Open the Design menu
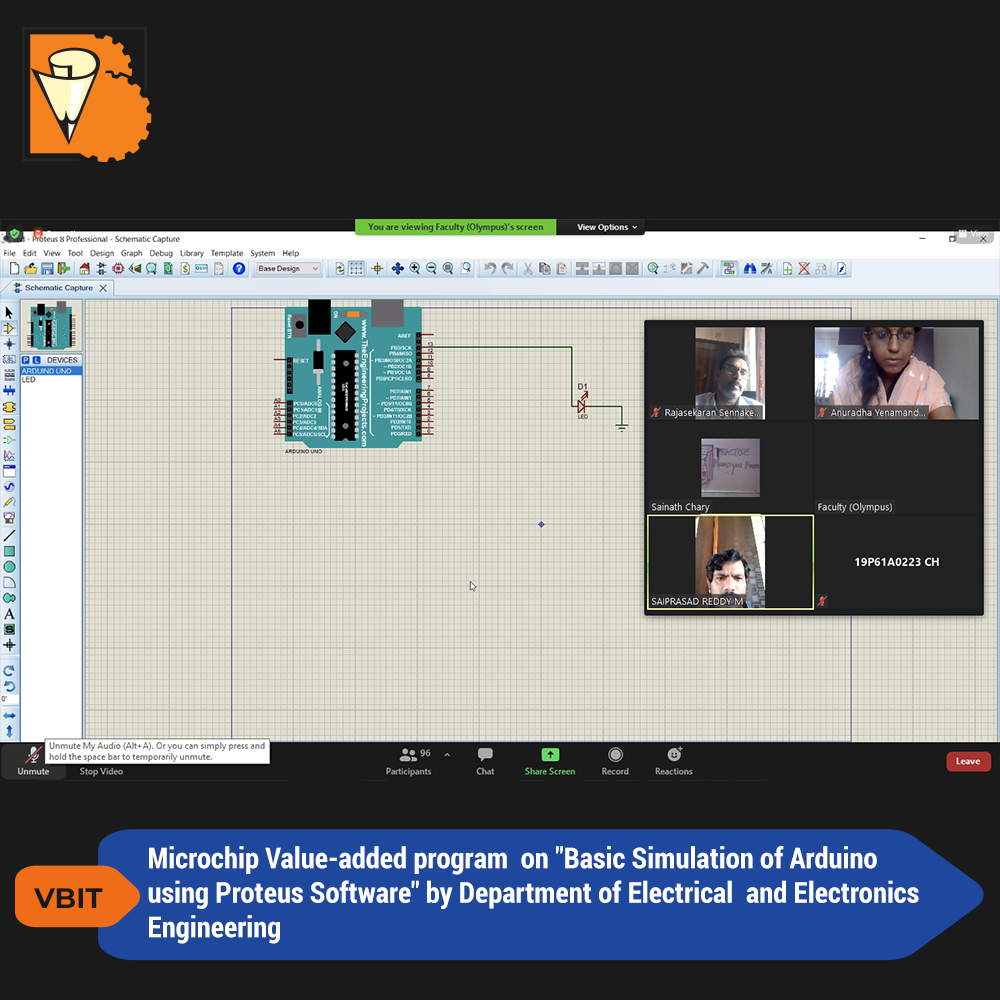 point(102,253)
